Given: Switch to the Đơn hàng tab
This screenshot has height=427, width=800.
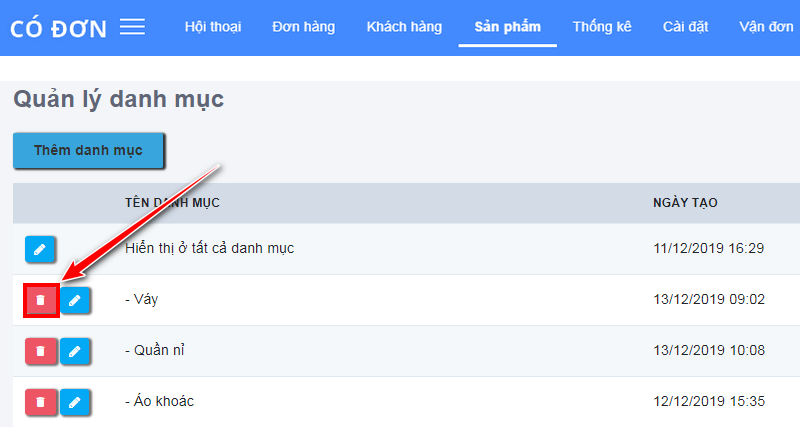Looking at the screenshot, I should point(304,27).
